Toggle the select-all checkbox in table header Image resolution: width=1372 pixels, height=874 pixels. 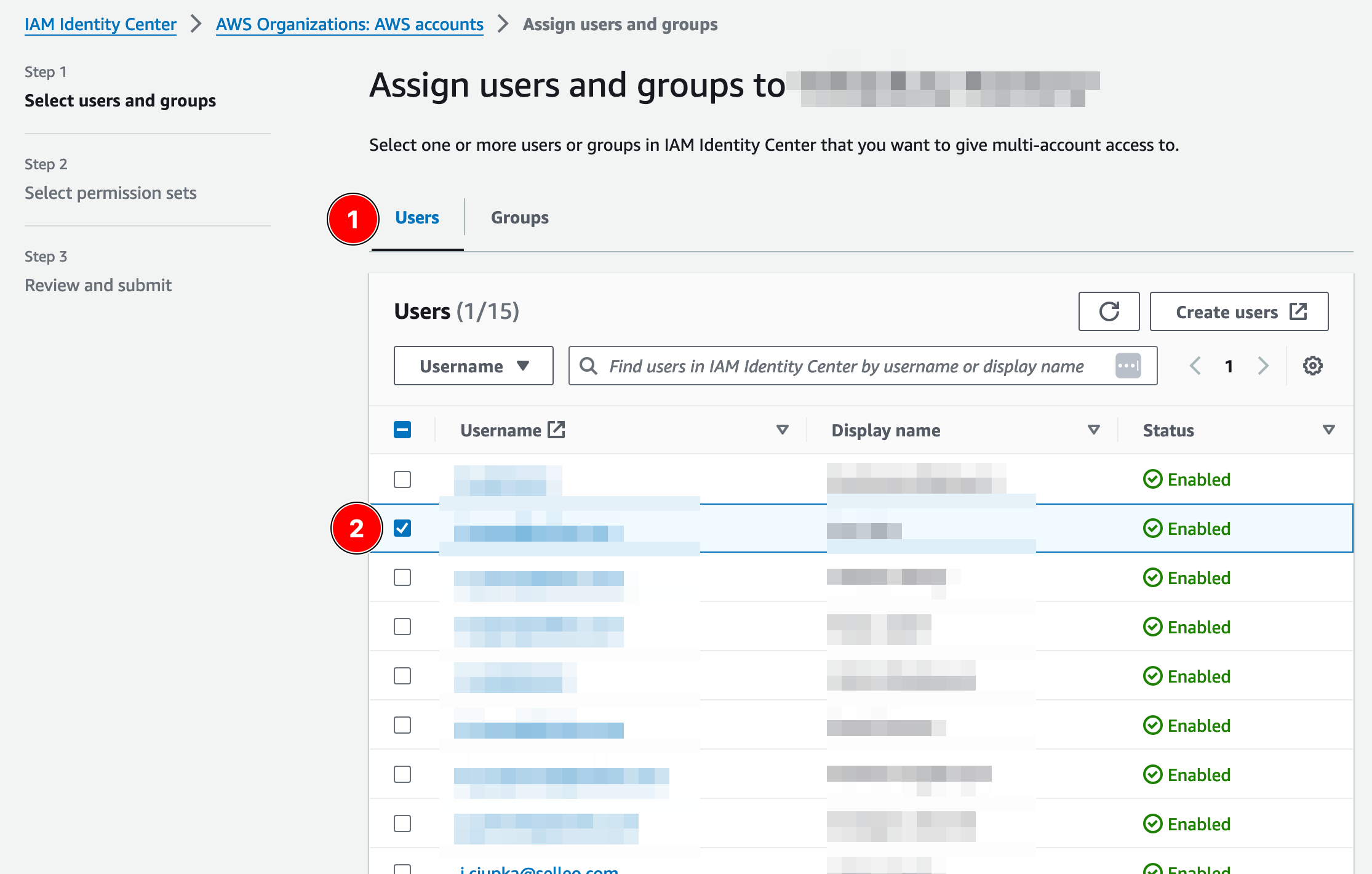[402, 430]
